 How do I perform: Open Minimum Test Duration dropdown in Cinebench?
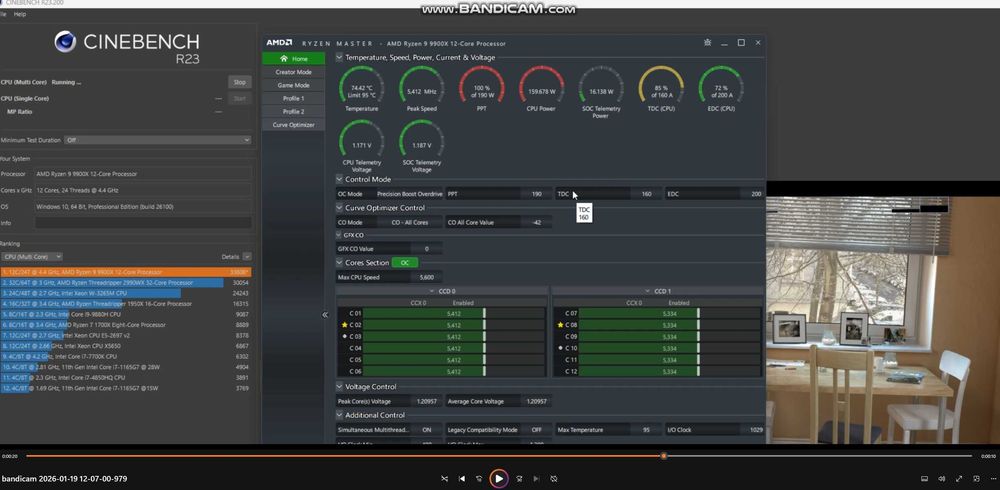pyautogui.click(x=158, y=140)
